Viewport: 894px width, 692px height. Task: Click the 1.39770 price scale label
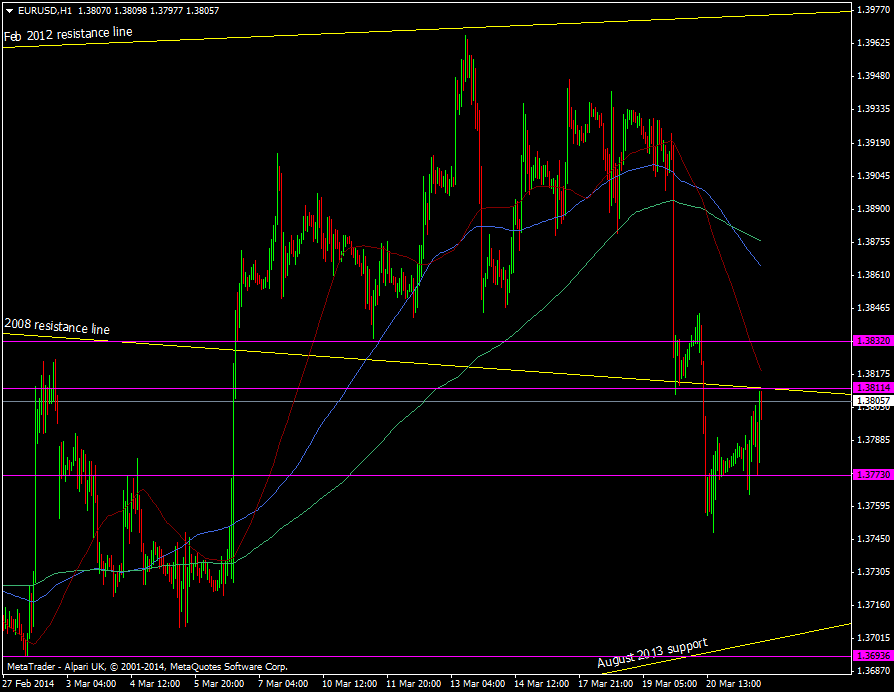pyautogui.click(x=873, y=9)
